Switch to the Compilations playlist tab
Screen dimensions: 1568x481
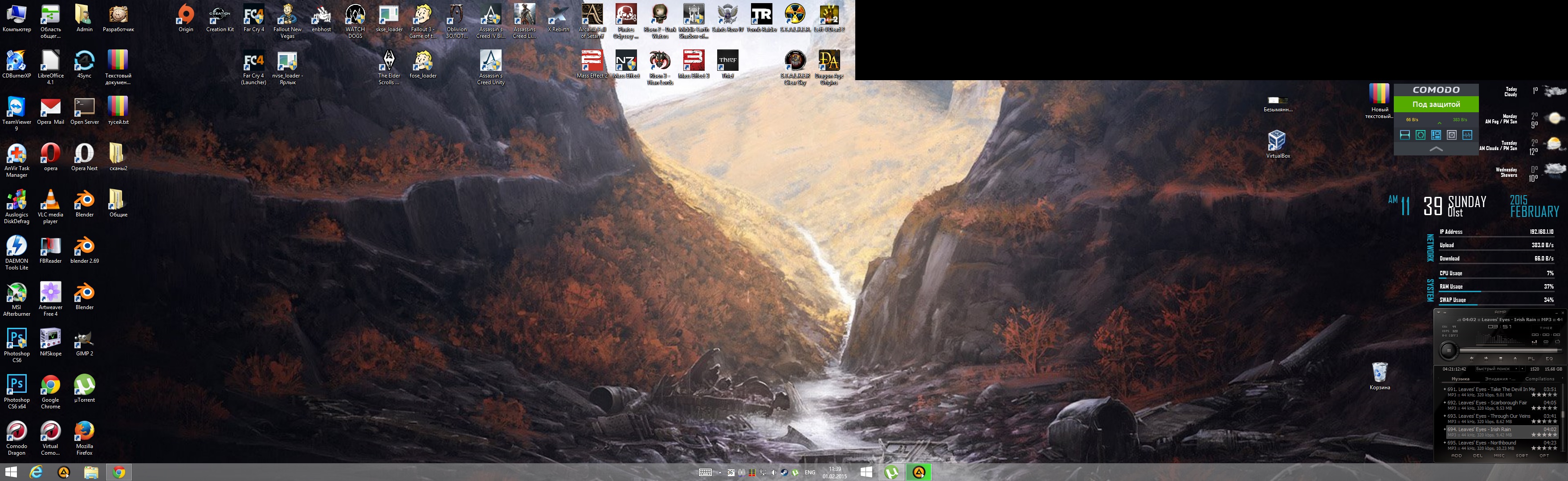coord(1540,379)
